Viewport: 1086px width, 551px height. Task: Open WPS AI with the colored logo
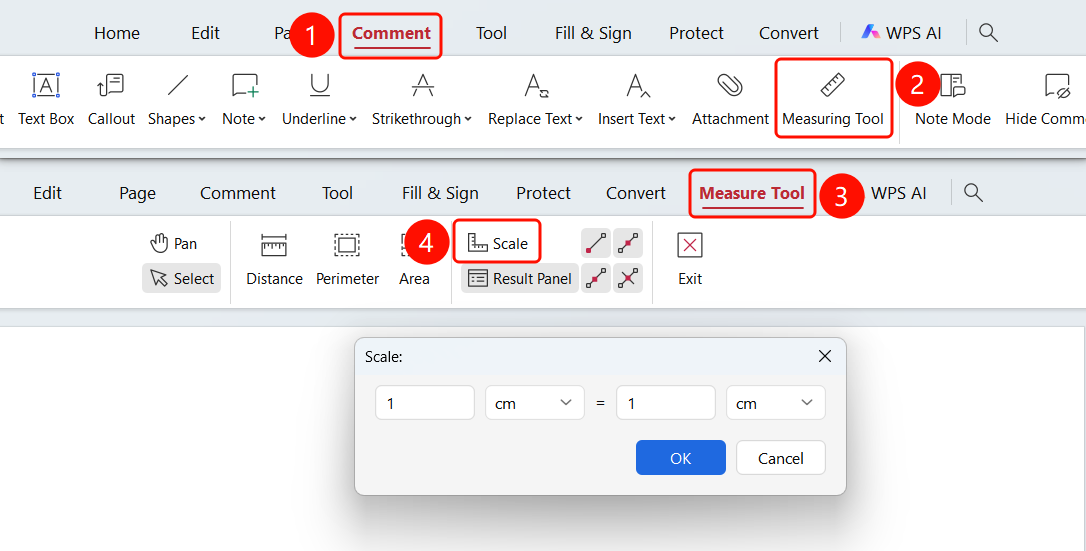pyautogui.click(x=901, y=33)
